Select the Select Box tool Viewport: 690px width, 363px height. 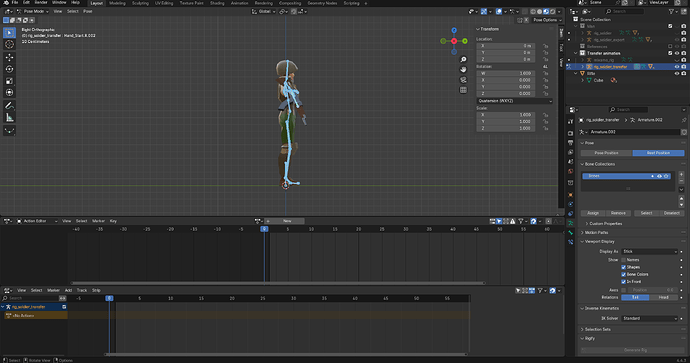point(9,33)
